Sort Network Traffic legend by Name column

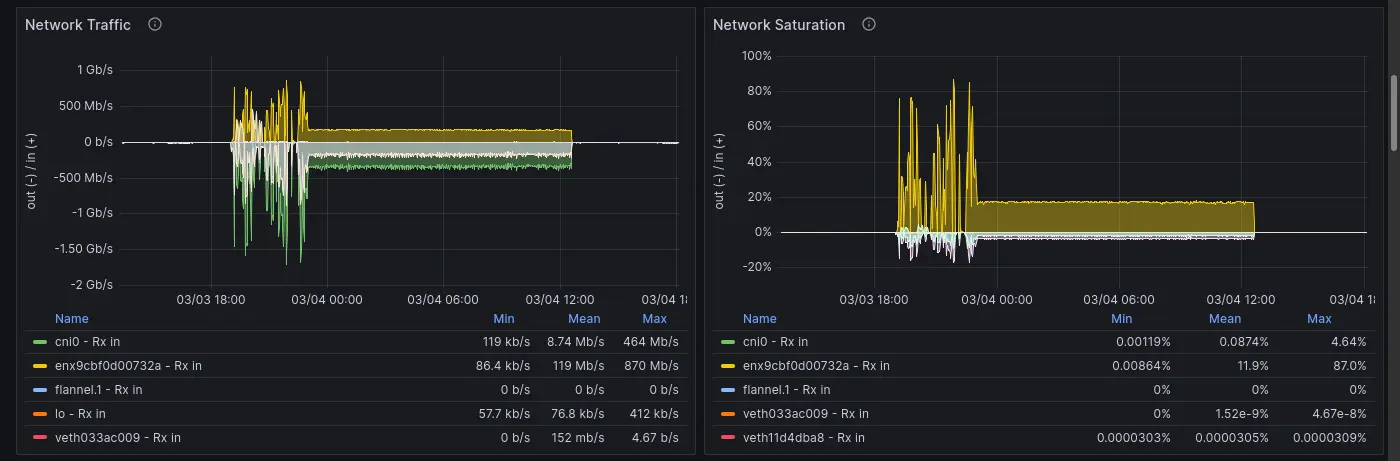72,319
